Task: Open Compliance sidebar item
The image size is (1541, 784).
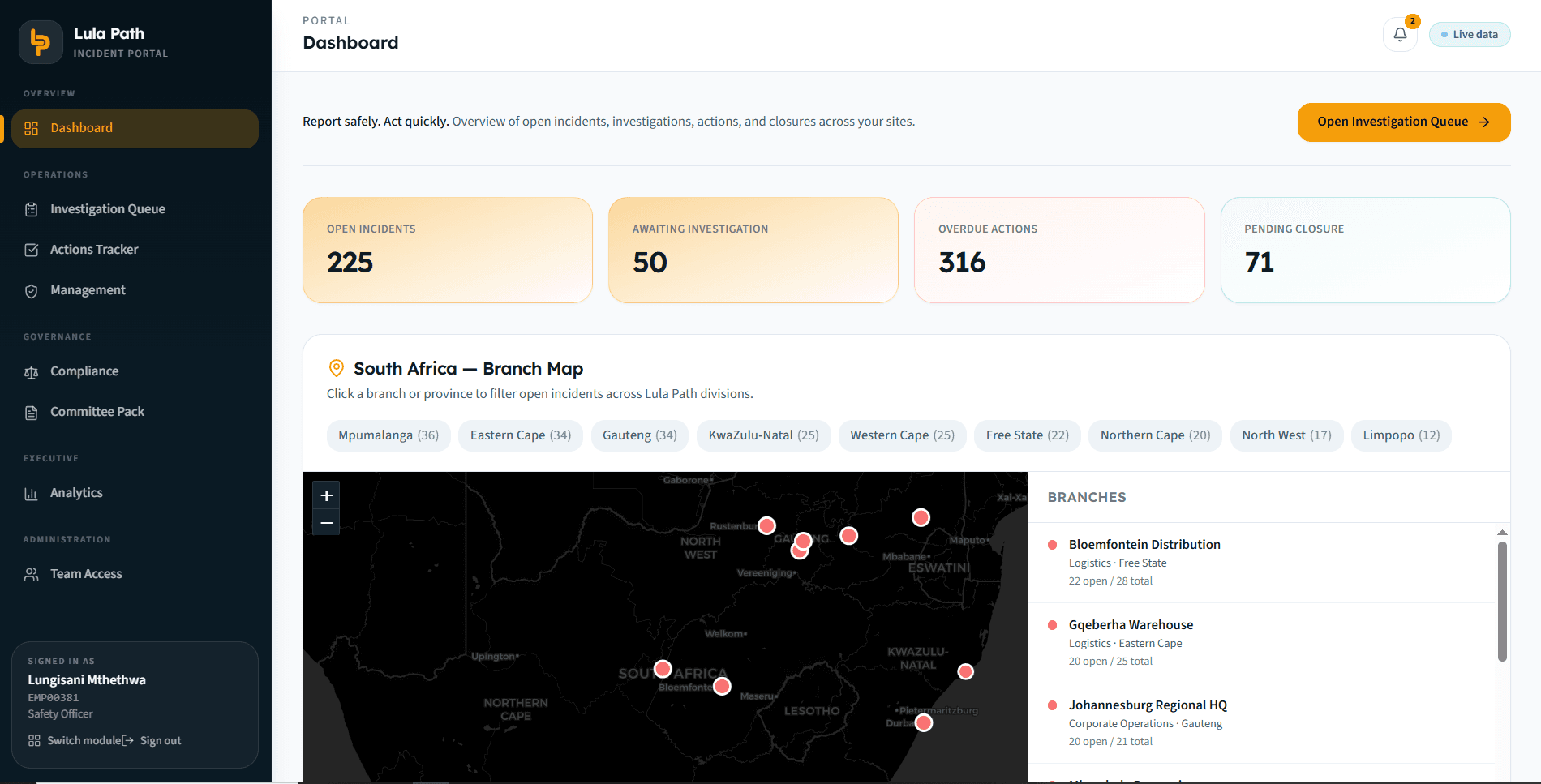Action: click(135, 371)
